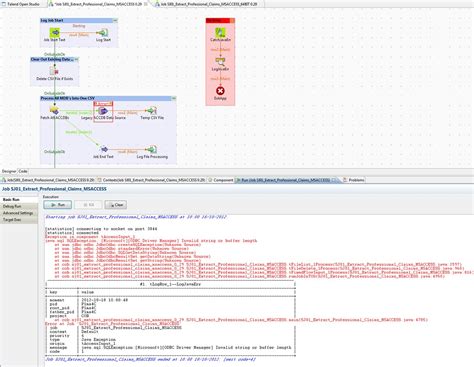
Task: Select the Fetch MSACCDBs component
Action: [54, 110]
